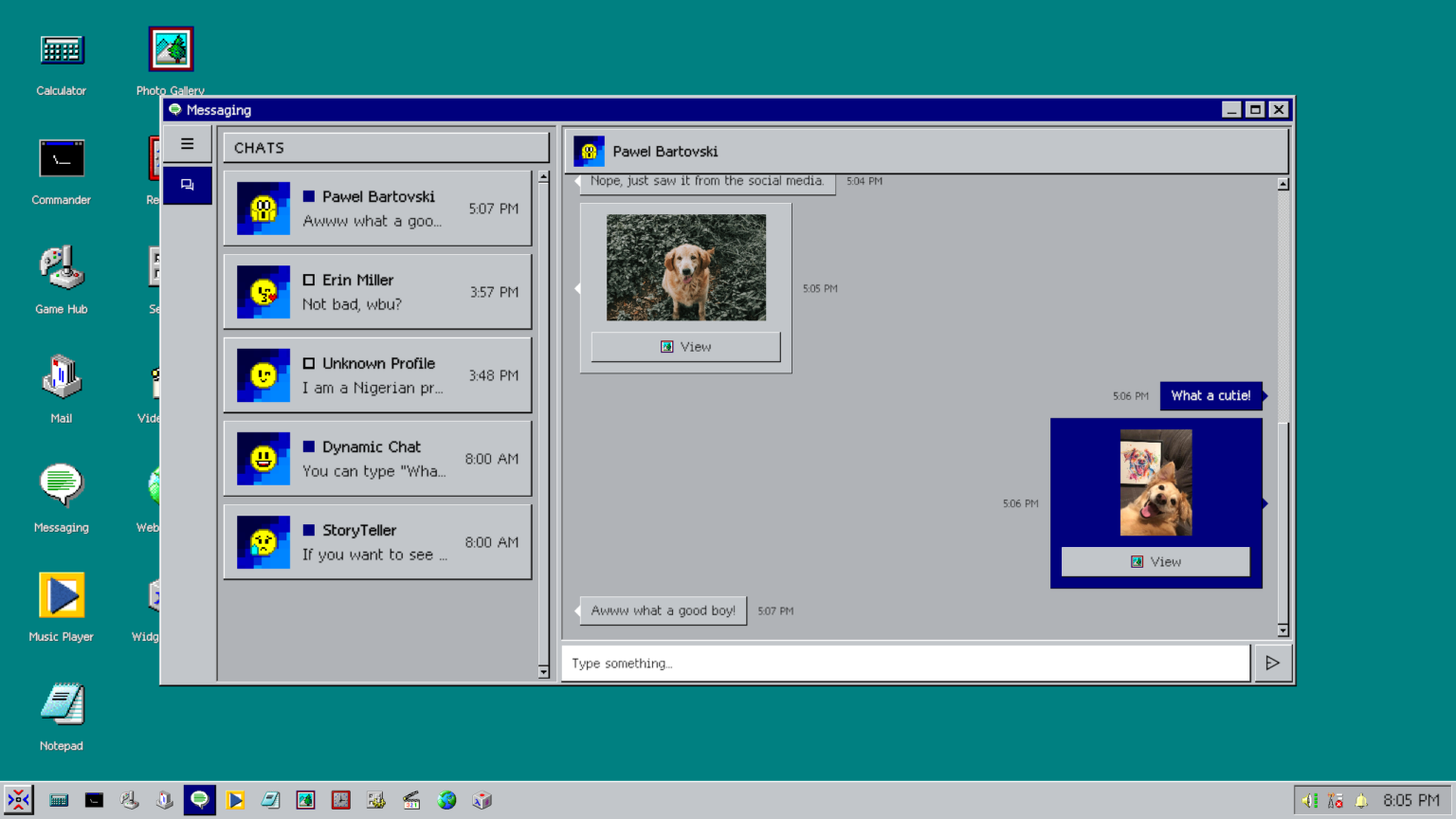Viewport: 1456px width, 819px height.
Task: Toggle the read checkbox on Erin Miller chat
Action: [x=310, y=280]
